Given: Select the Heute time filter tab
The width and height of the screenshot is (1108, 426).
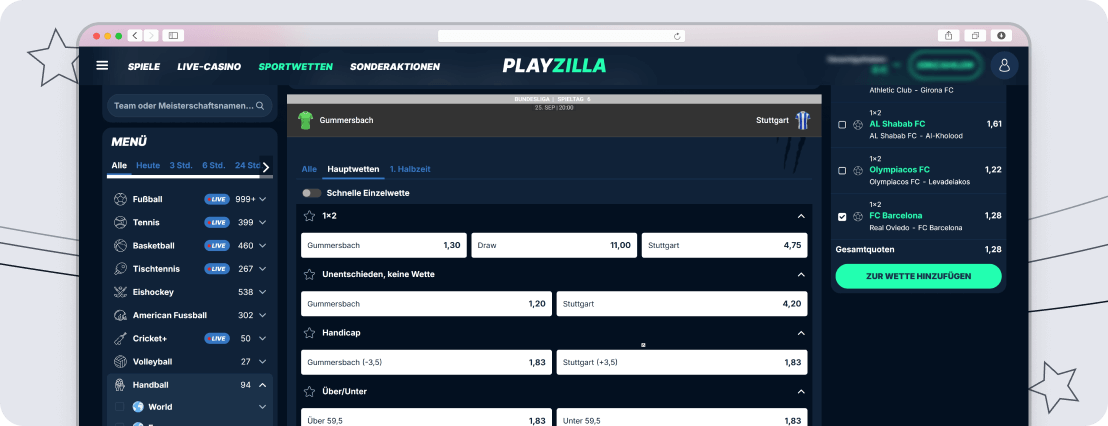Looking at the screenshot, I should pyautogui.click(x=148, y=165).
